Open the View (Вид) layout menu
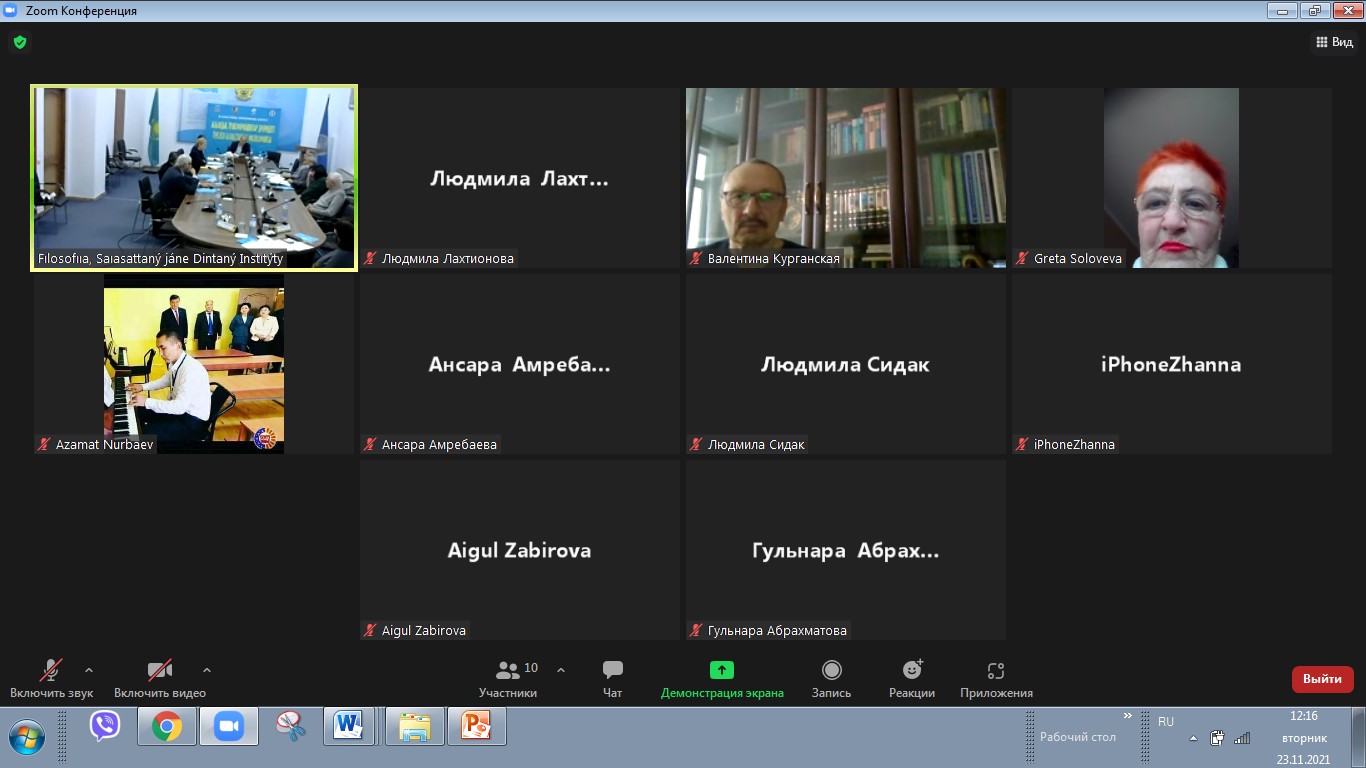The height and width of the screenshot is (768, 1366). coord(1334,42)
